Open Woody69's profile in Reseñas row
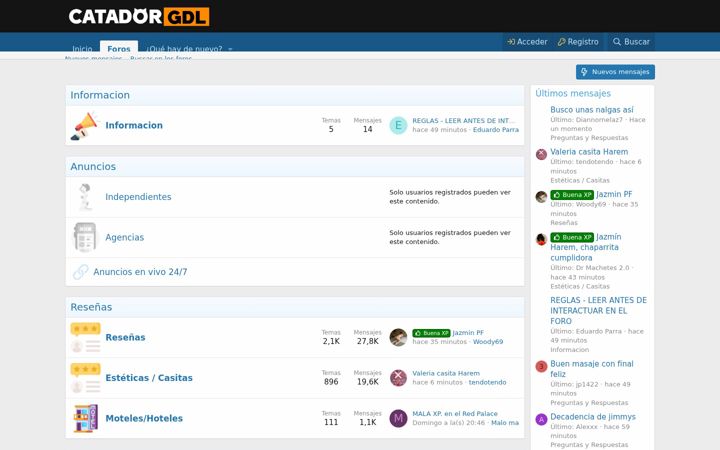720x450 pixels. pyautogui.click(x=488, y=342)
